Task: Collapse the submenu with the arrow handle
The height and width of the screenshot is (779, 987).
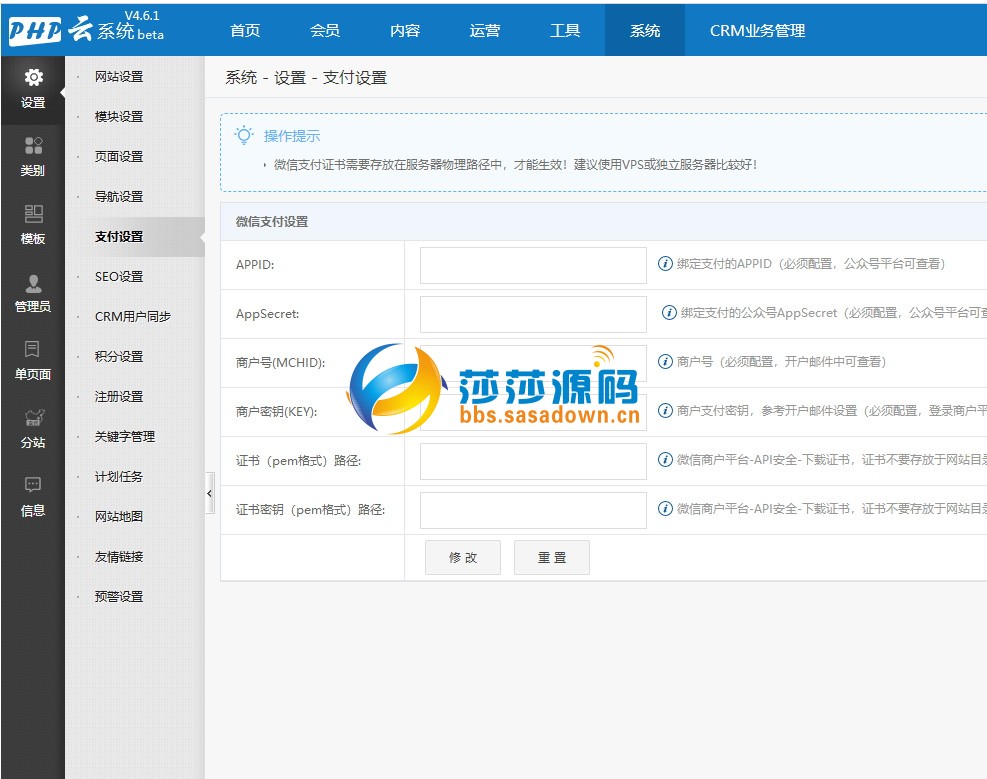Action: click(x=210, y=493)
